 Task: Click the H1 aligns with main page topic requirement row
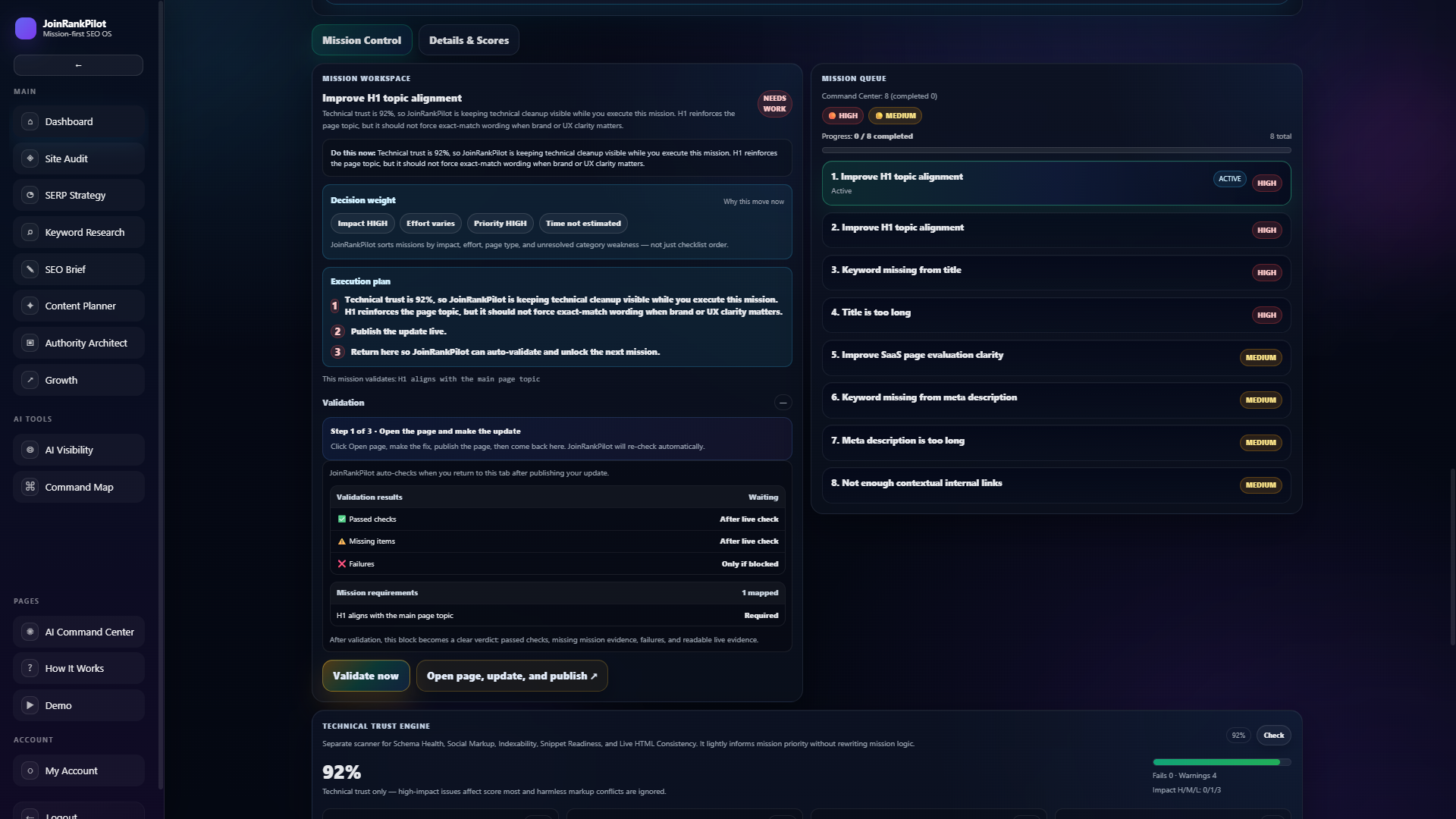pyautogui.click(x=557, y=616)
